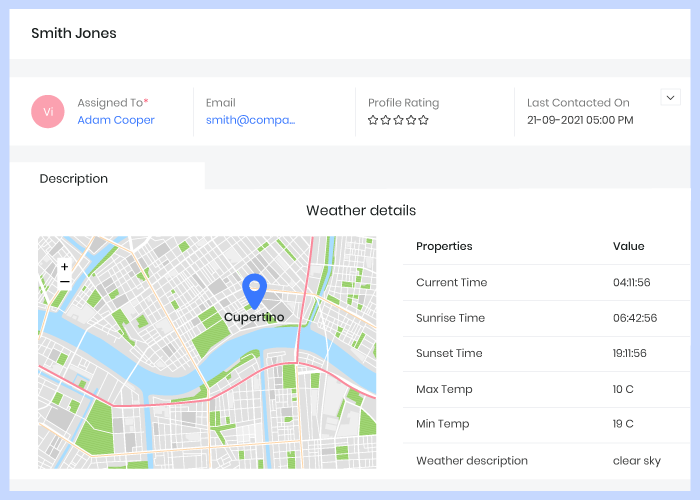Image resolution: width=700 pixels, height=500 pixels.
Task: Click the smith@compa... email link
Action: [x=250, y=120]
